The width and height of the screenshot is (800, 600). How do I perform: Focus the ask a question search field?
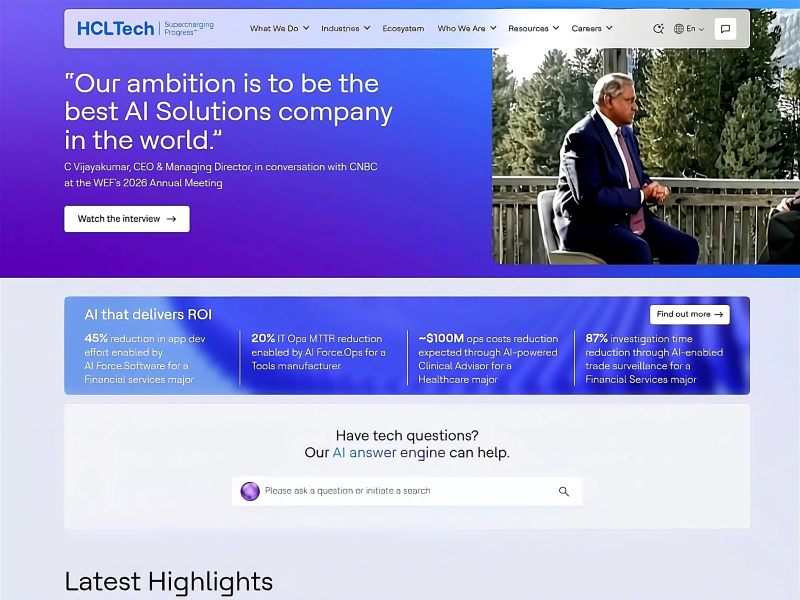click(x=407, y=491)
